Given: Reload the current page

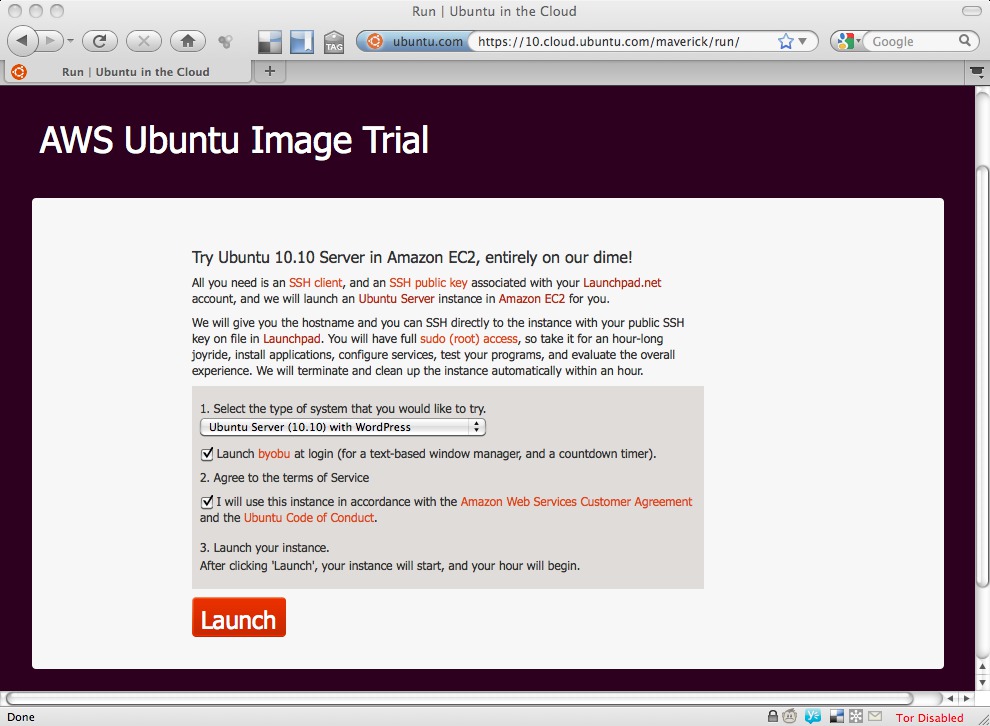Looking at the screenshot, I should 100,41.
